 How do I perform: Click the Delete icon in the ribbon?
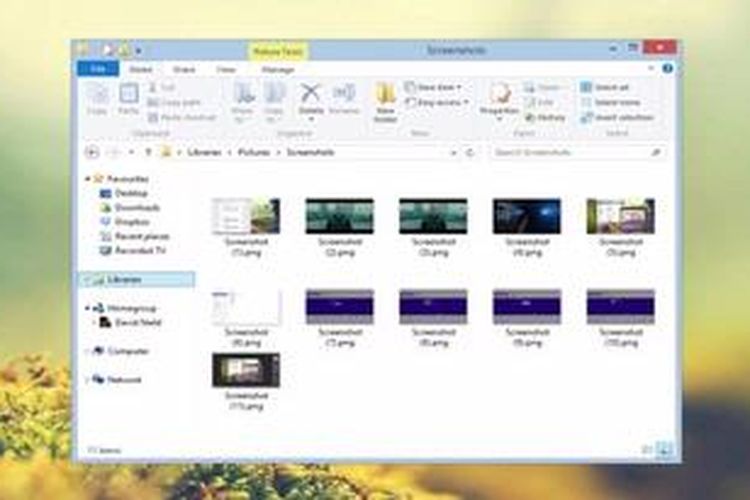pyautogui.click(x=310, y=98)
